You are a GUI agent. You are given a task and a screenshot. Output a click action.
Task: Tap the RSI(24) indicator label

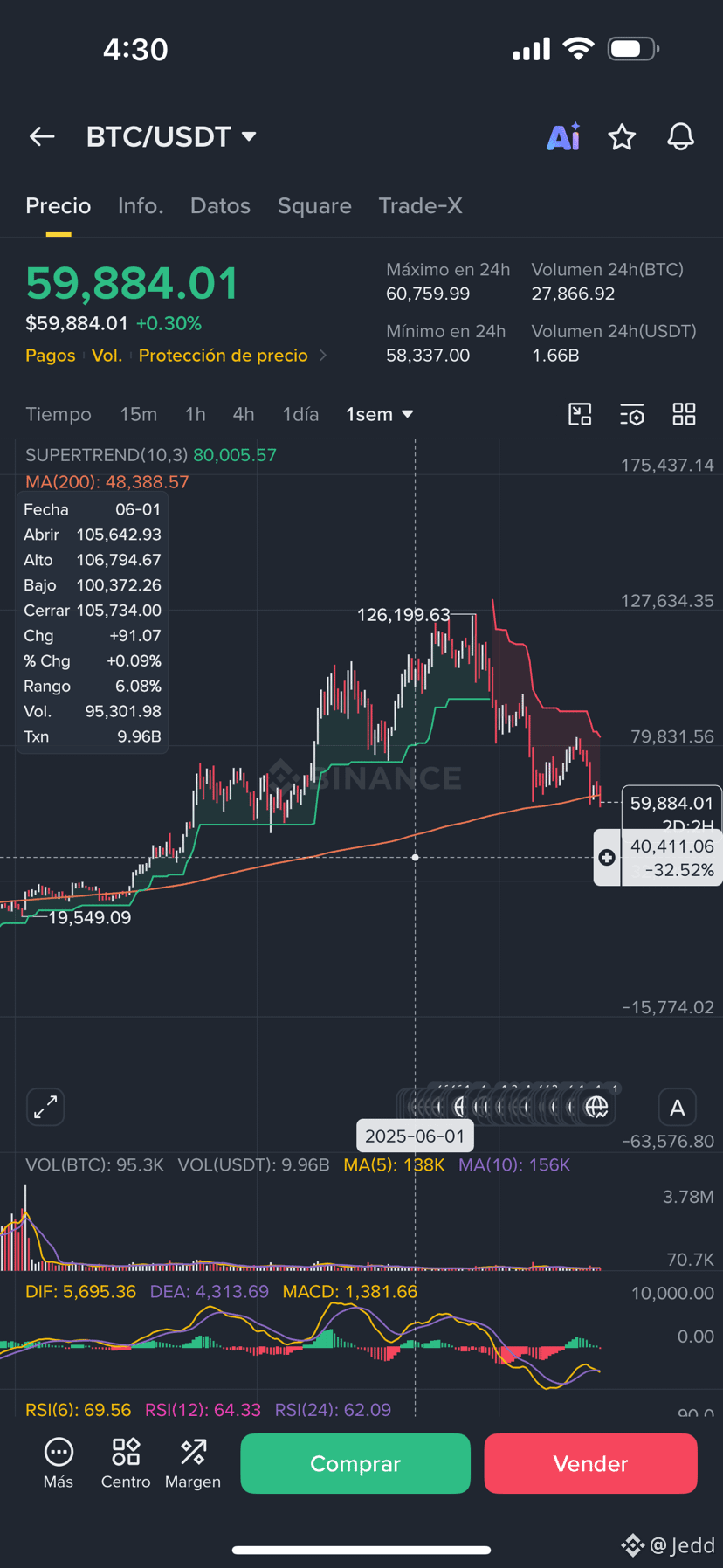(x=333, y=1410)
